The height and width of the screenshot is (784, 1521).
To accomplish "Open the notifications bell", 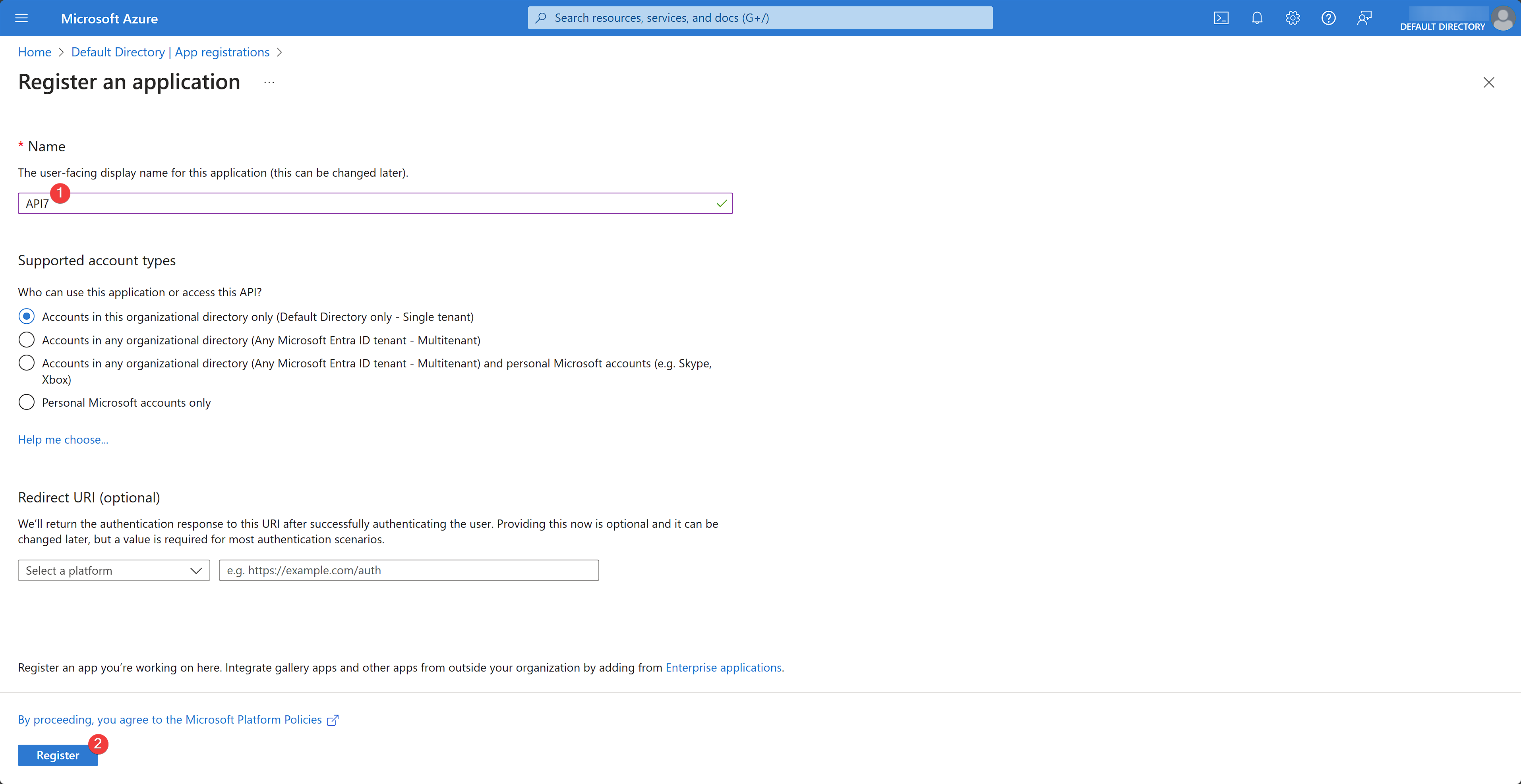I will coord(1257,18).
